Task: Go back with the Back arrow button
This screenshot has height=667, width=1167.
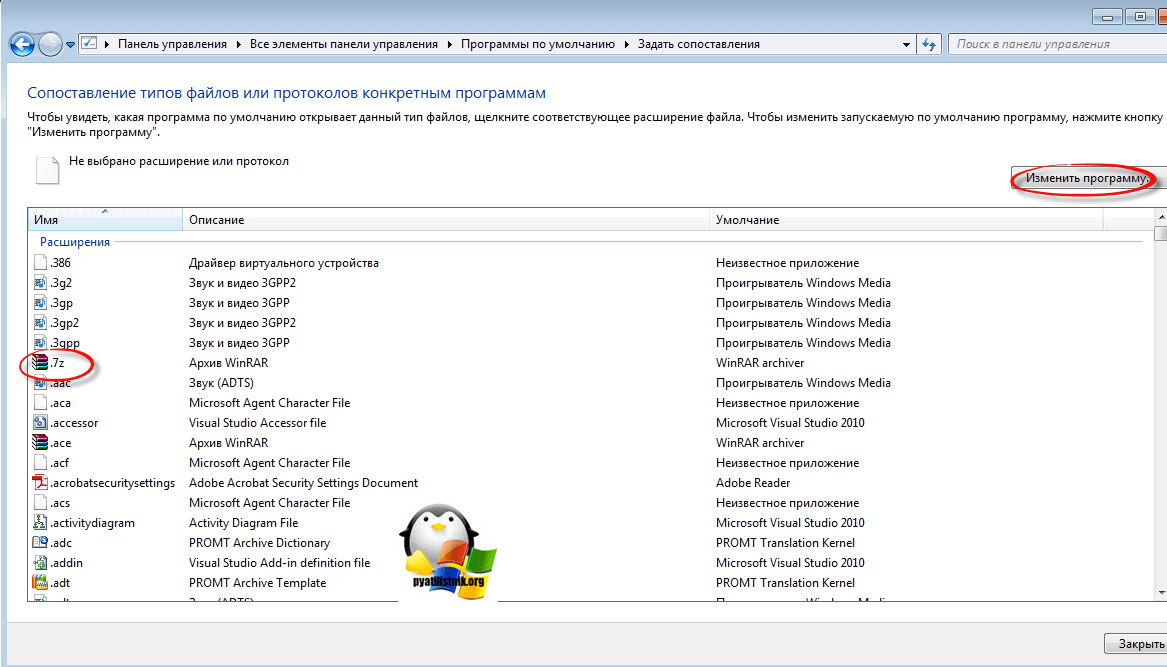Action: [22, 44]
